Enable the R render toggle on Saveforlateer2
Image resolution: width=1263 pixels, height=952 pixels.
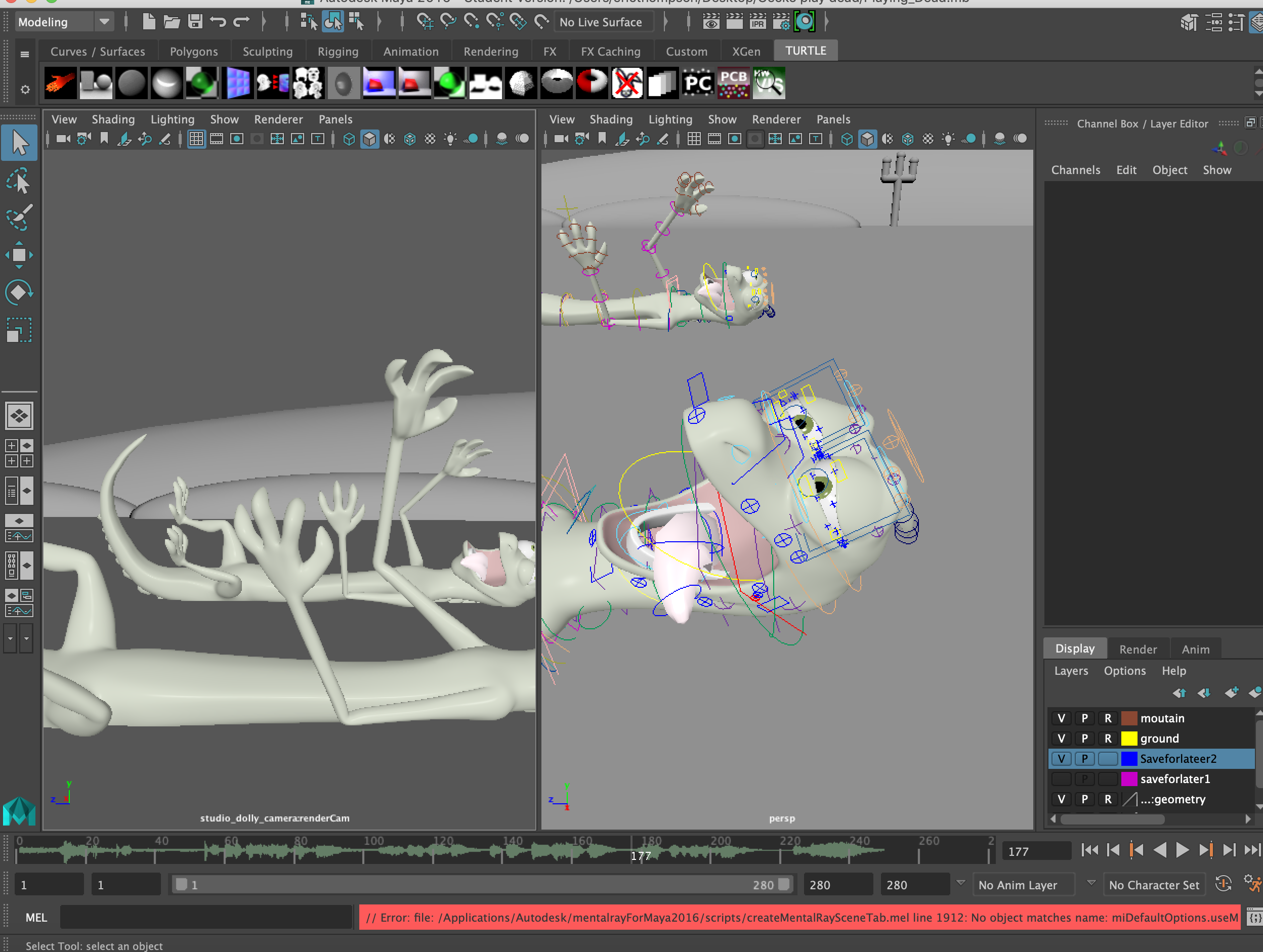tap(1108, 759)
